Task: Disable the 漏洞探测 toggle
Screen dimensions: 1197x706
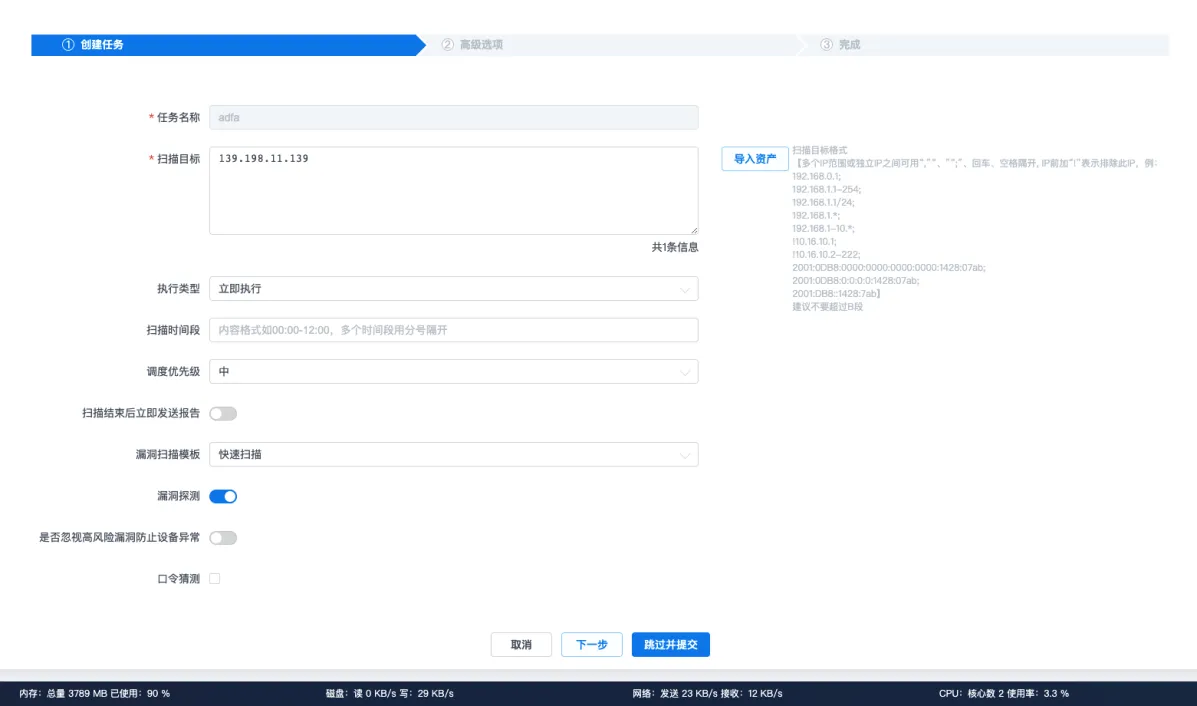Action: 223,496
